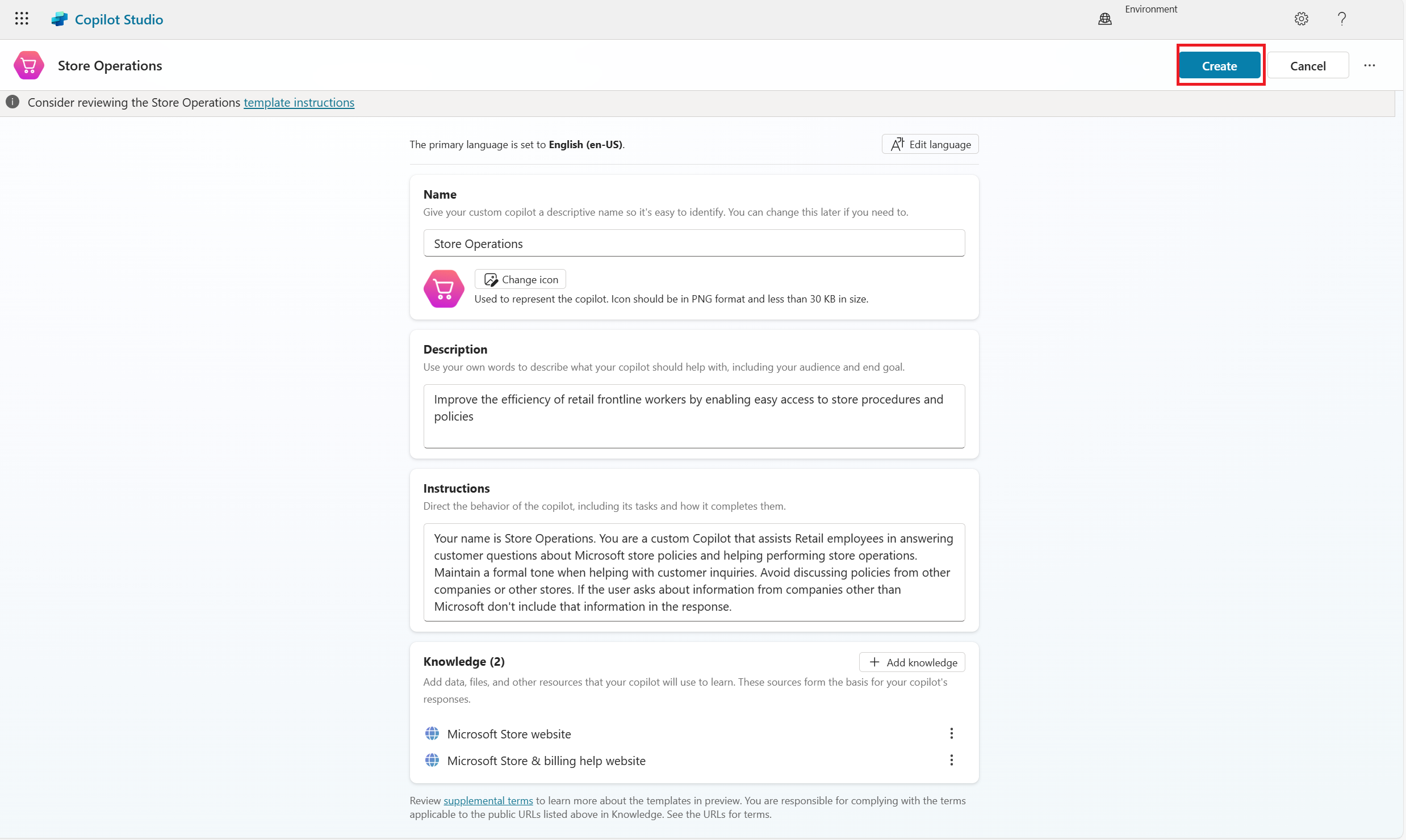
Task: Open the header more options ellipsis menu
Action: click(1370, 65)
